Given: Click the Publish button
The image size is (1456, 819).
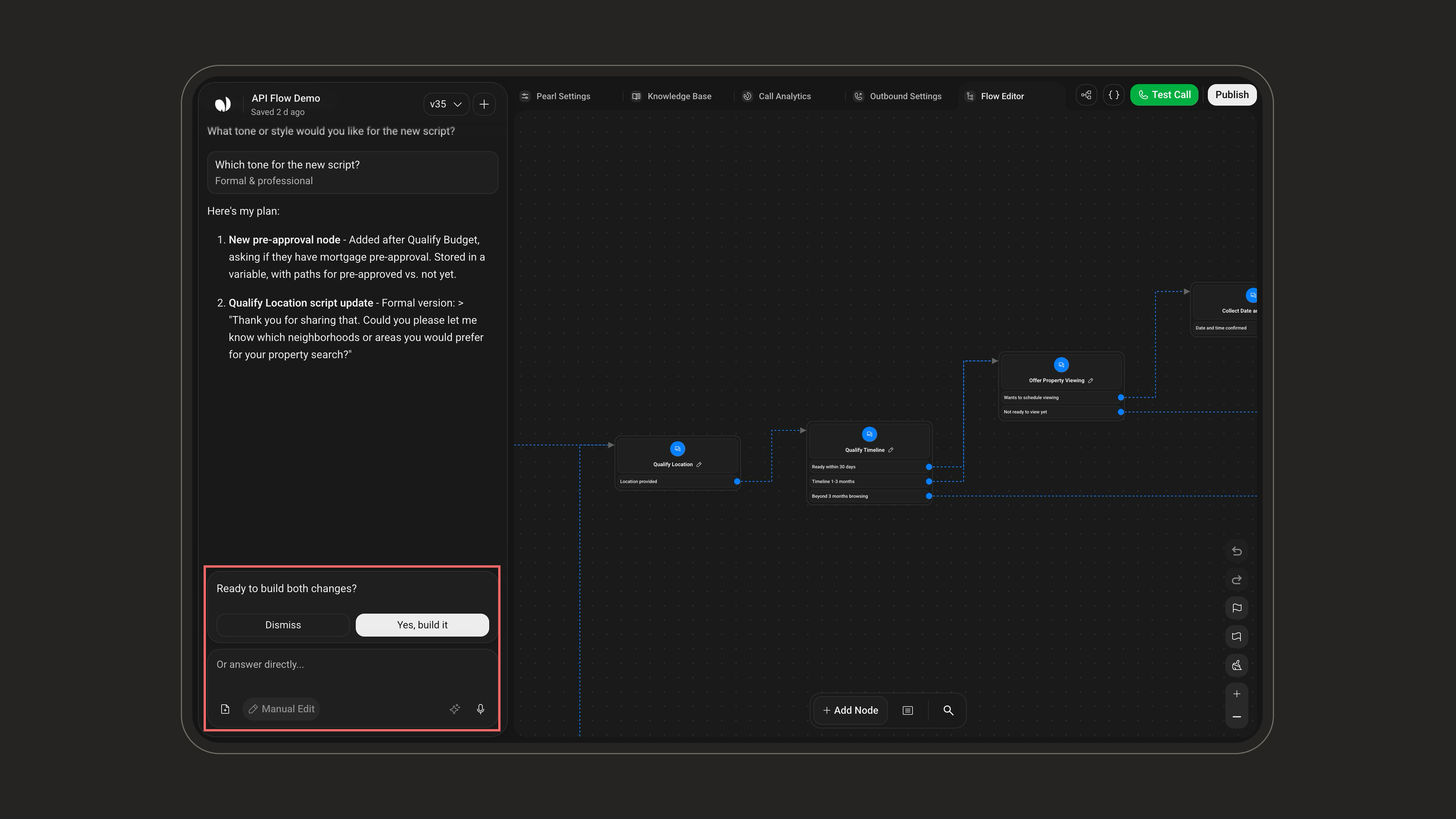Looking at the screenshot, I should pos(1232,95).
